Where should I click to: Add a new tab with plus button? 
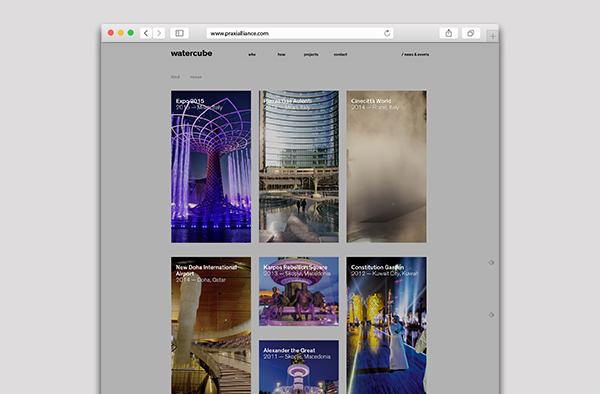coord(492,36)
